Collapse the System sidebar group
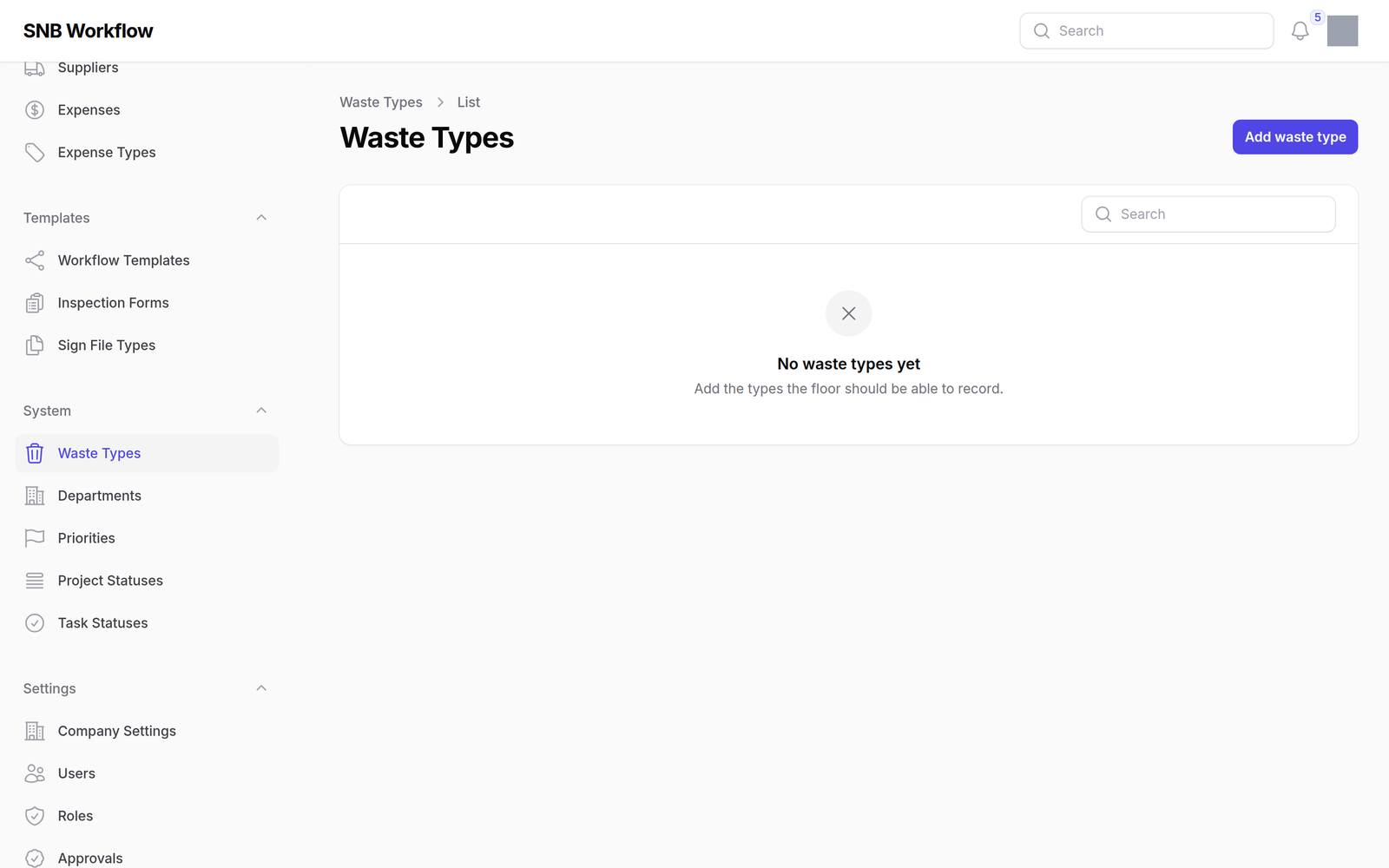 (x=261, y=411)
